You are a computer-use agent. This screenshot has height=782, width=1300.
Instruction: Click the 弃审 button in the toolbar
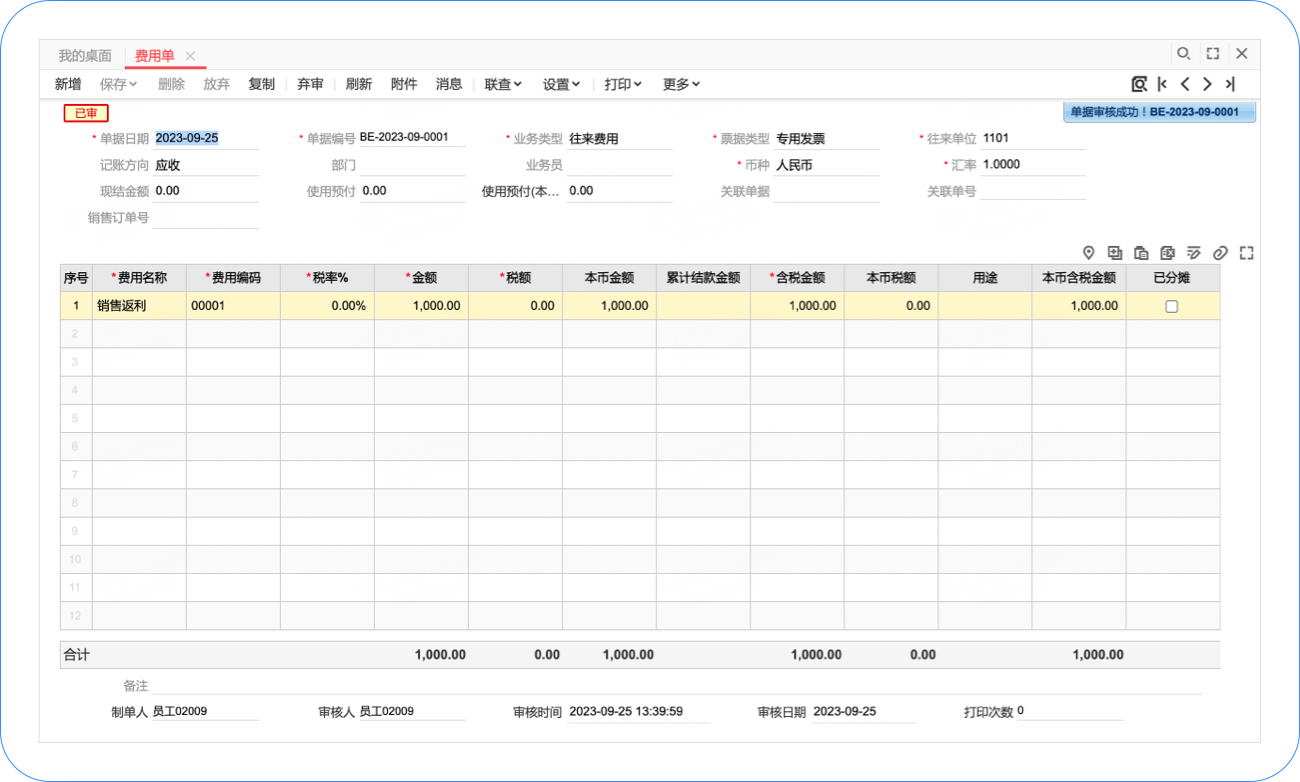click(310, 84)
